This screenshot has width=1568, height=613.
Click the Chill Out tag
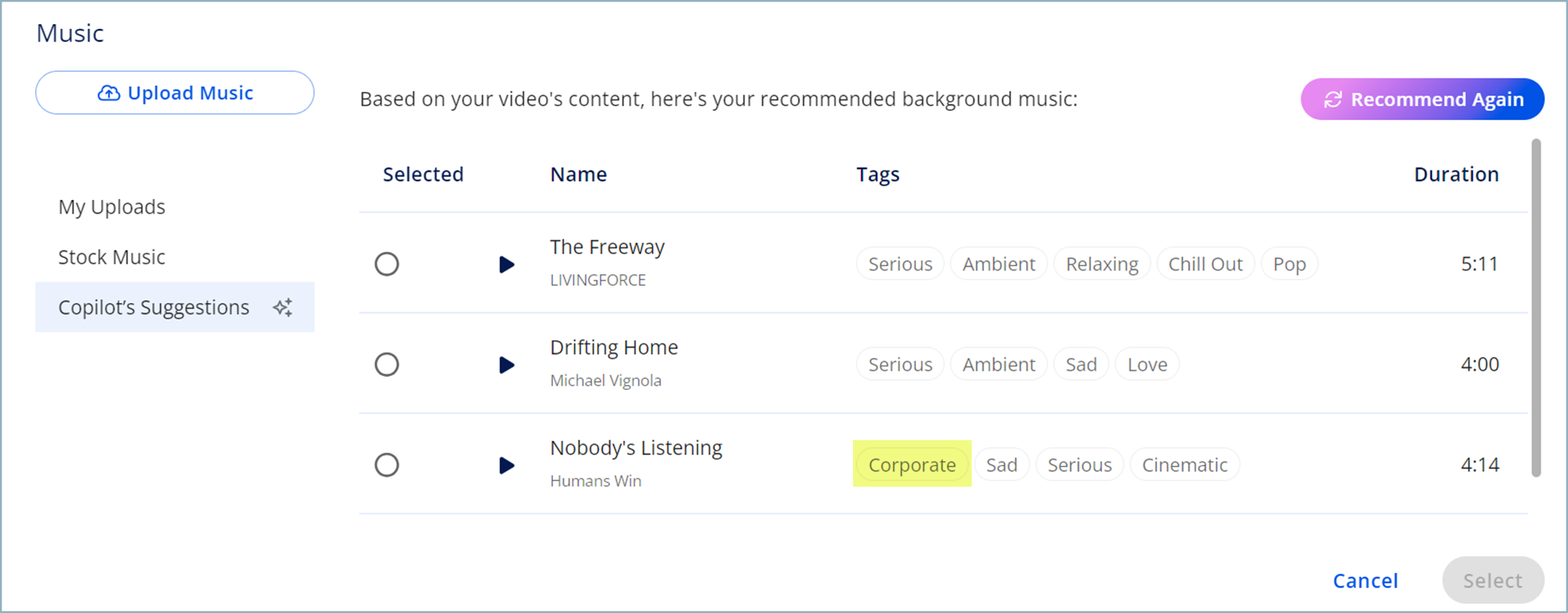(x=1205, y=264)
